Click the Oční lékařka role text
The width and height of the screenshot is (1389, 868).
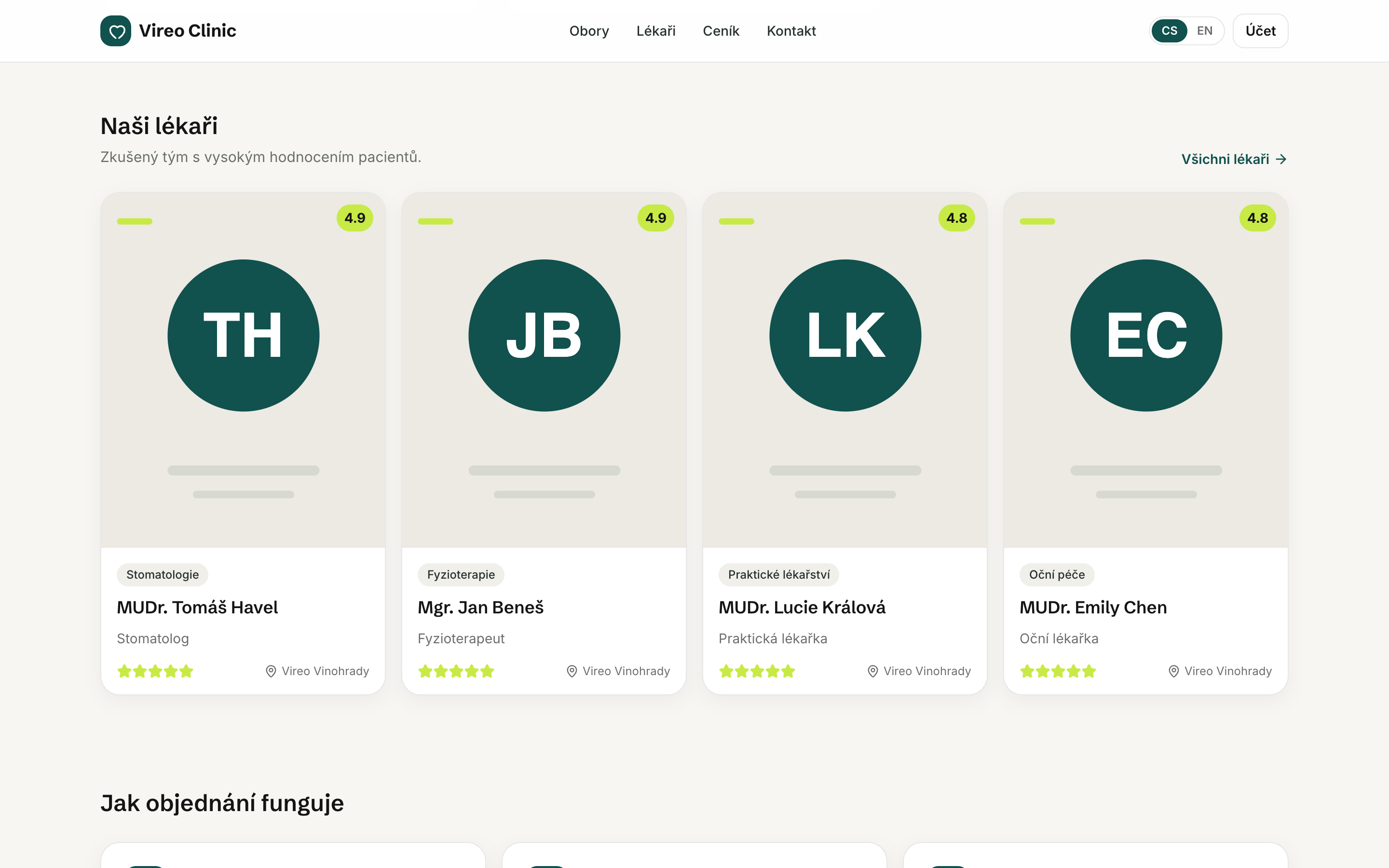tap(1059, 638)
